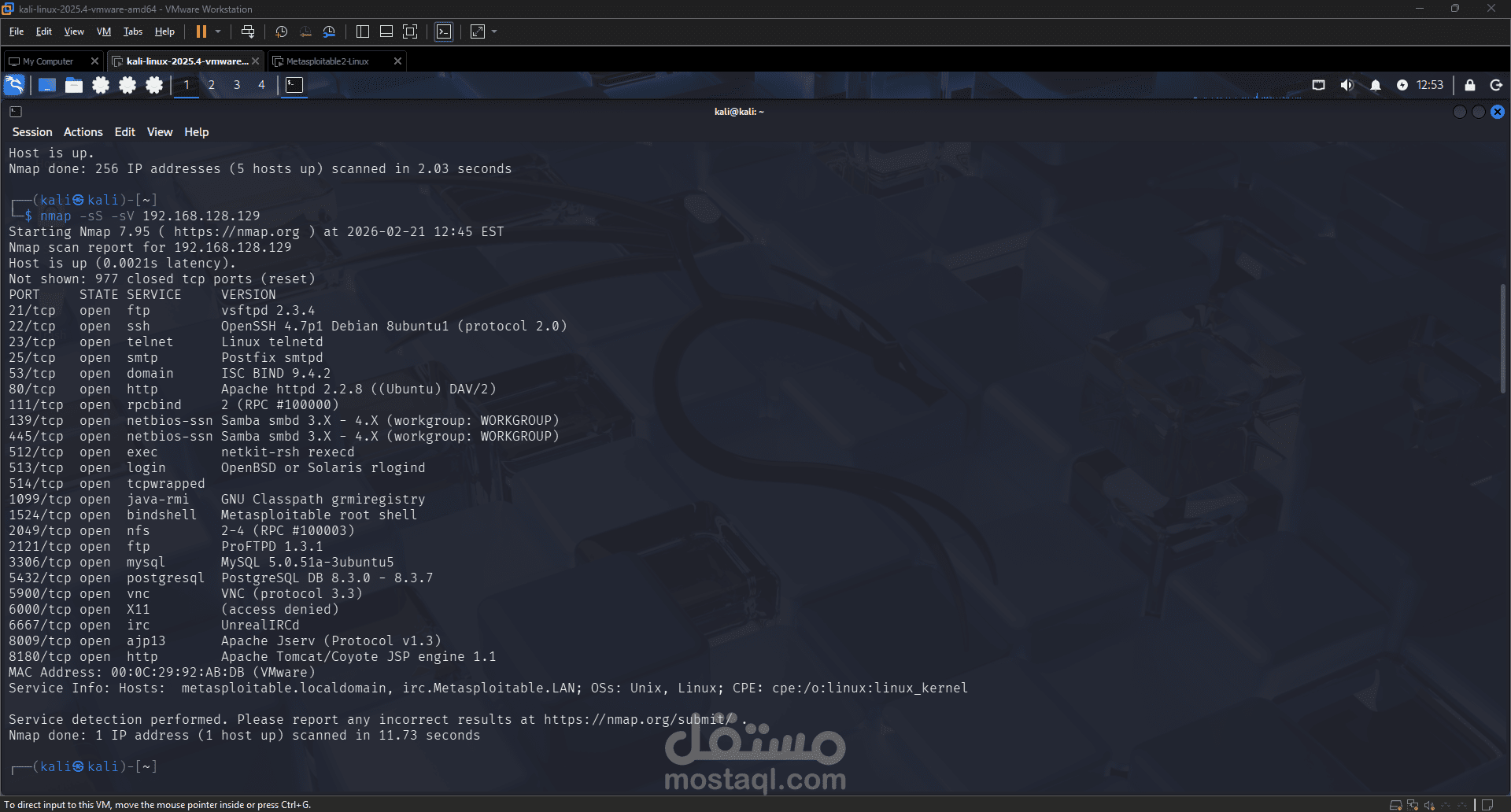Click the https://nmap.org URL in scan output

click(237, 231)
